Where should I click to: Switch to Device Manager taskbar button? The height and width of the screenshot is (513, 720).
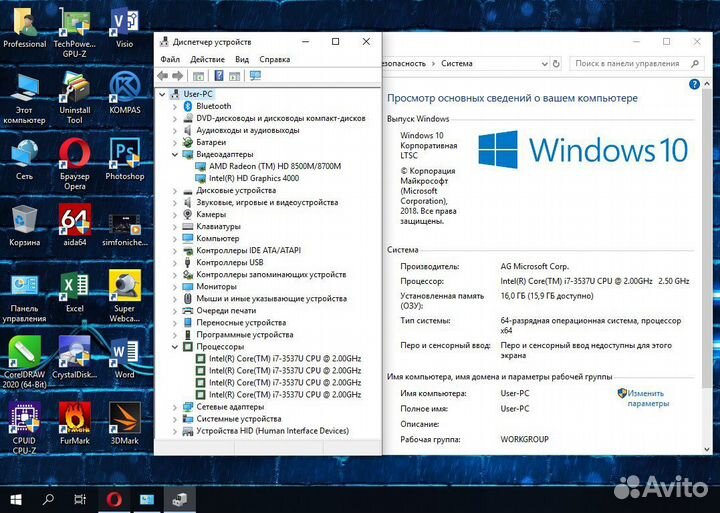(x=180, y=499)
